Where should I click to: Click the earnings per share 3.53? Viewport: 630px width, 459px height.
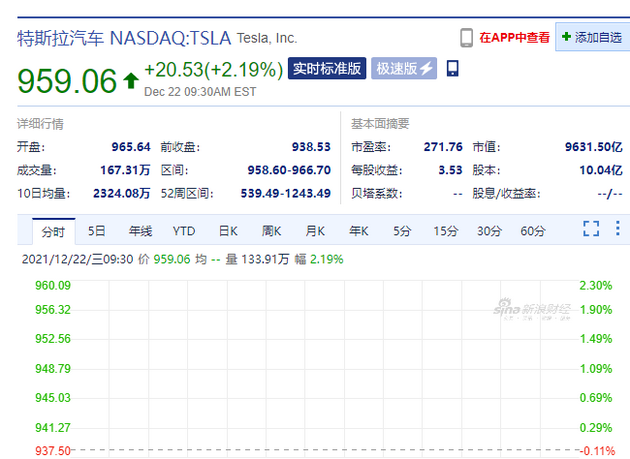click(x=450, y=170)
